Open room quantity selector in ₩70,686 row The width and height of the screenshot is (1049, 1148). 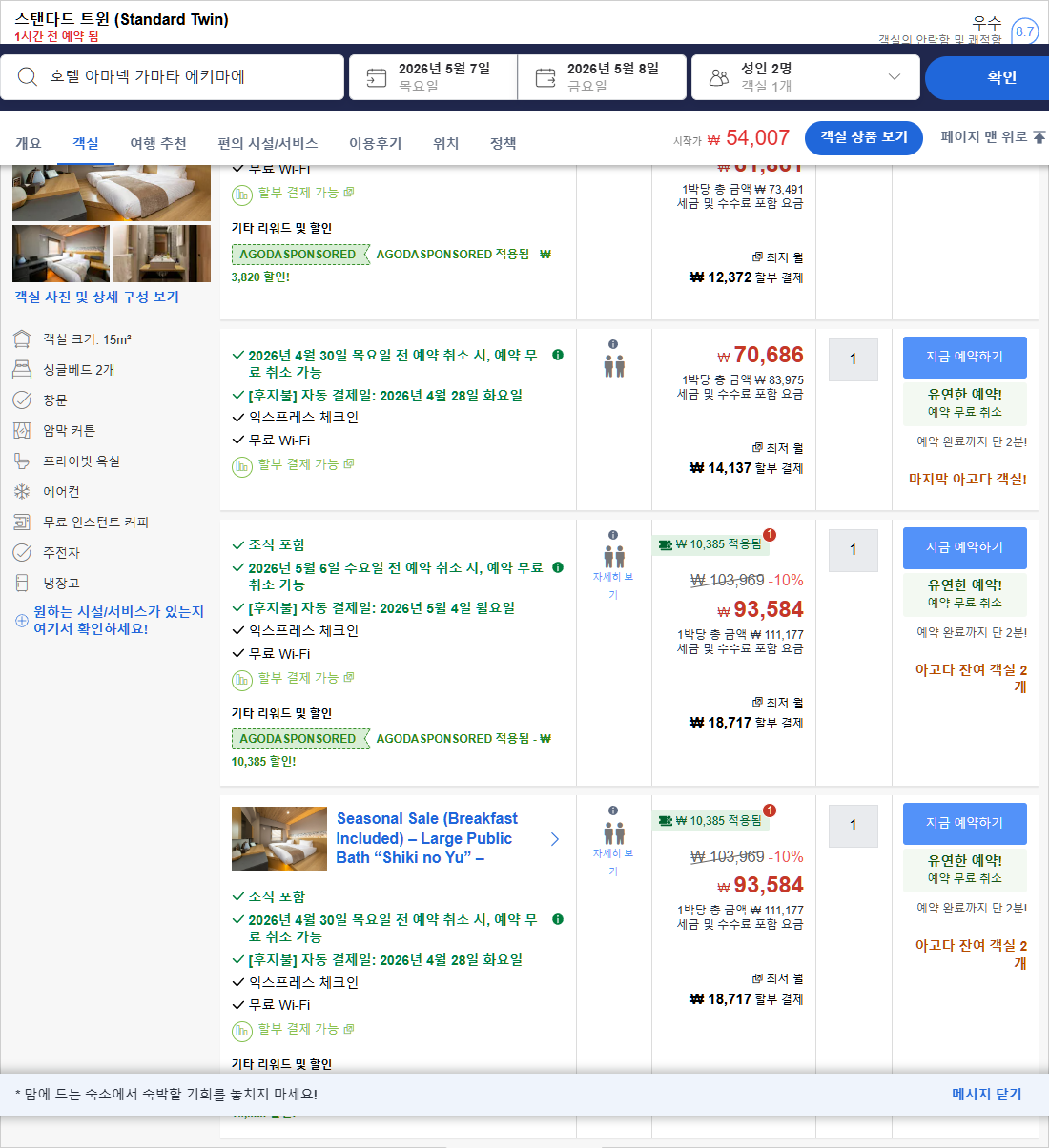853,360
